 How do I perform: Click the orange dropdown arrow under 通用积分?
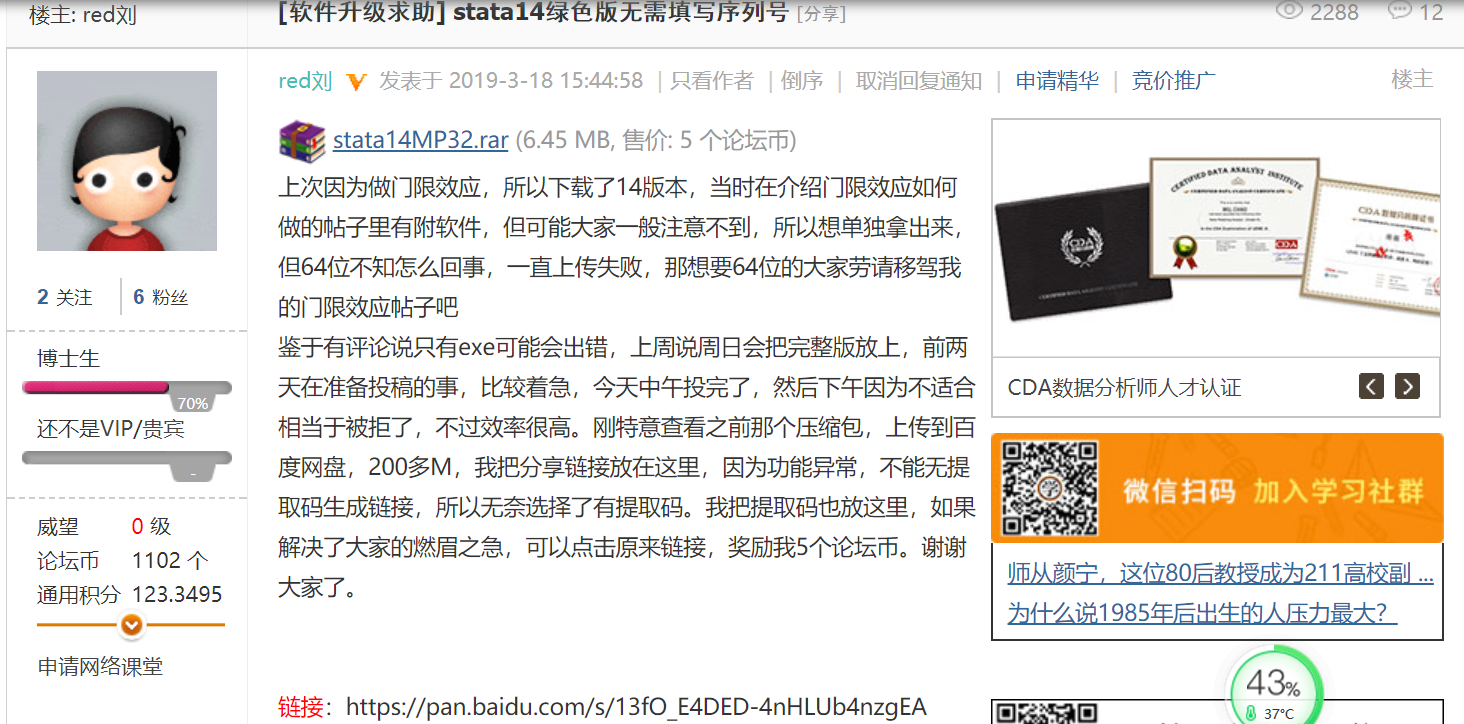131,625
